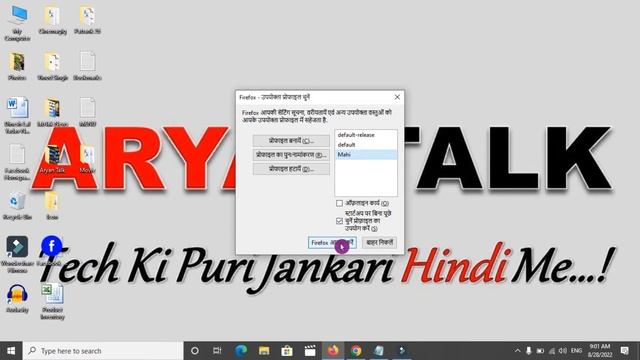
Task: Open the network tray icon
Action: click(551, 351)
